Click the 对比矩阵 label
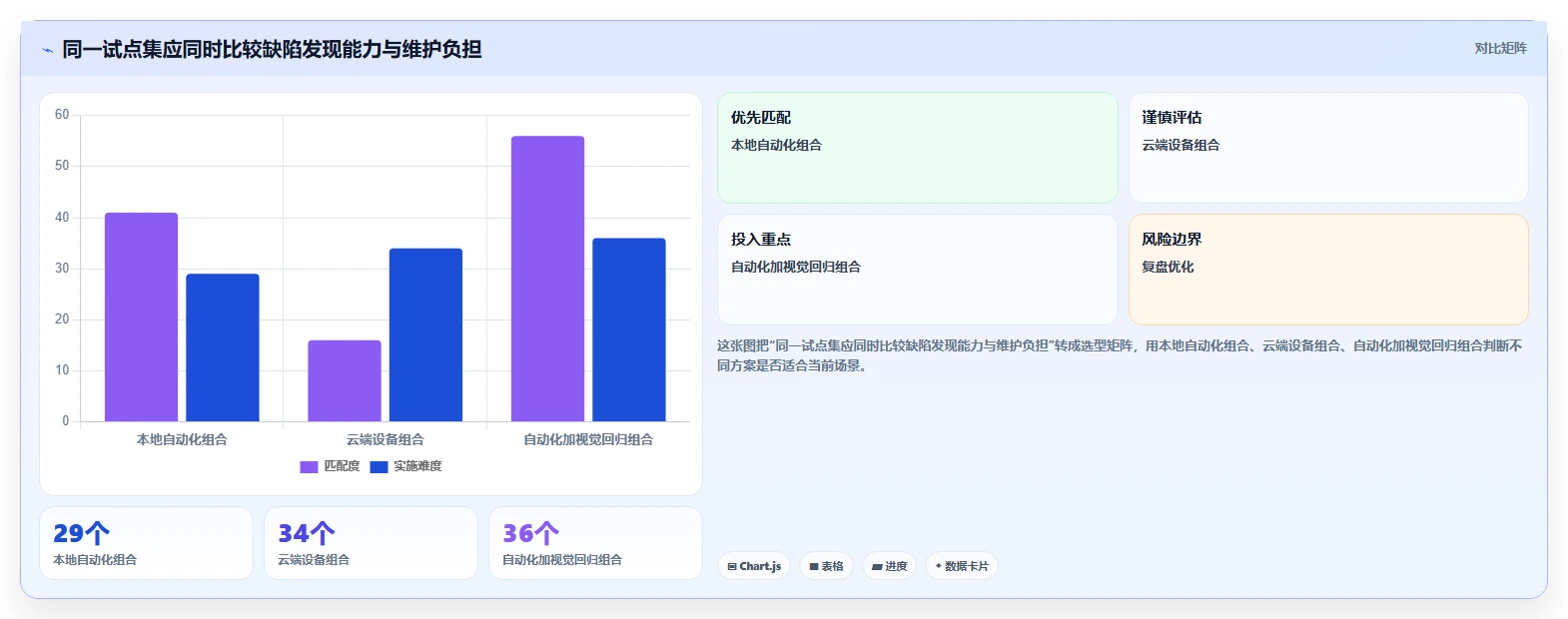Image resolution: width=1568 pixels, height=619 pixels. (1500, 48)
